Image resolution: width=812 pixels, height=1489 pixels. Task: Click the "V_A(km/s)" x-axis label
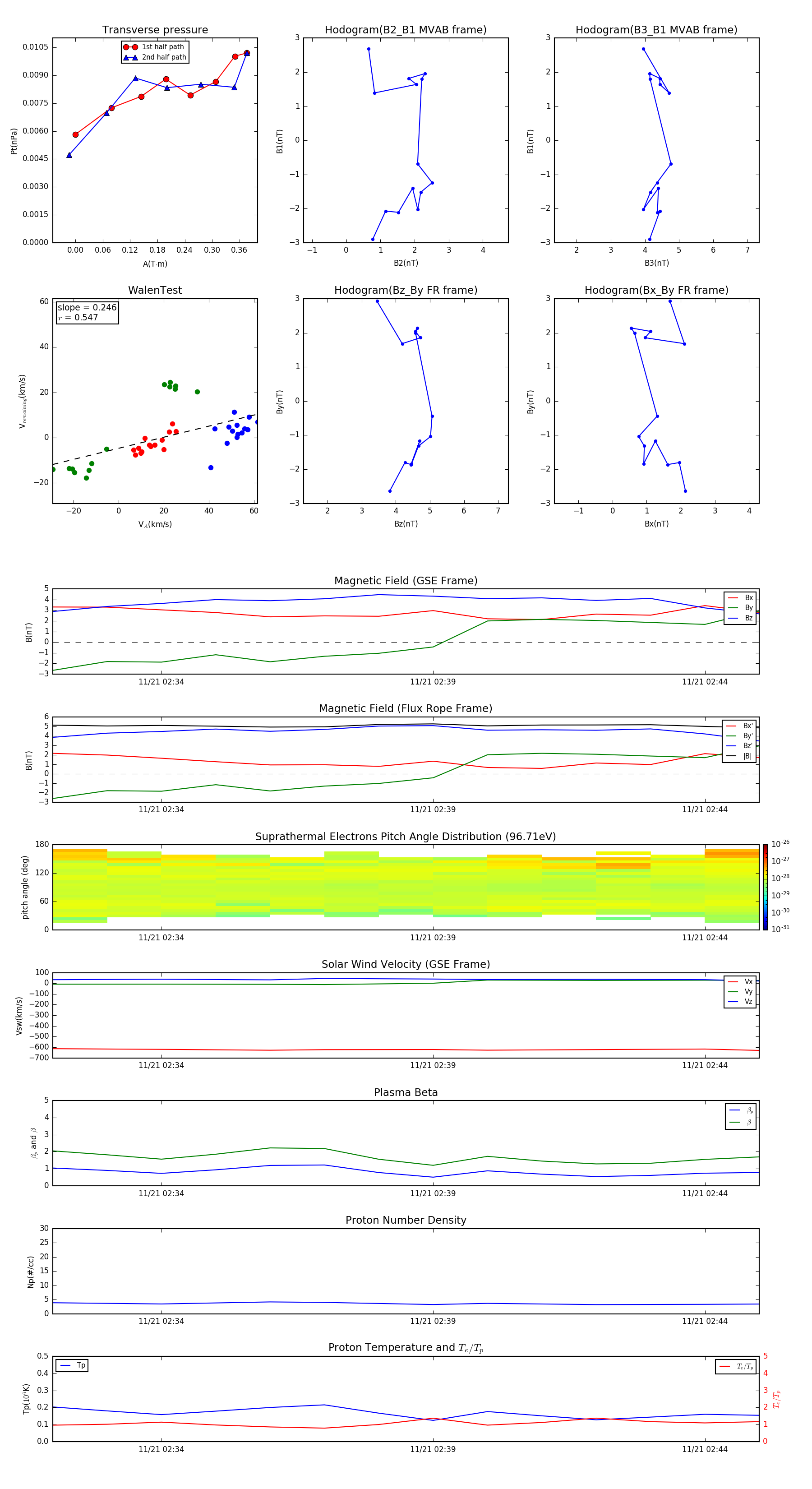pos(155,525)
